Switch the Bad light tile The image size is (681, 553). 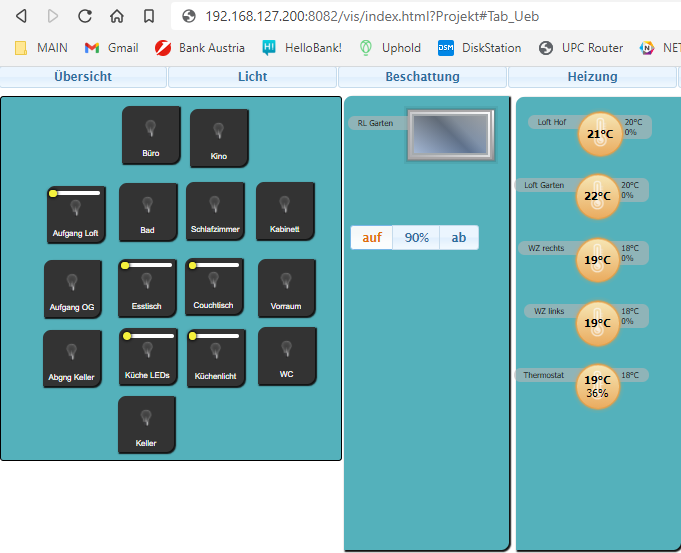coord(148,212)
